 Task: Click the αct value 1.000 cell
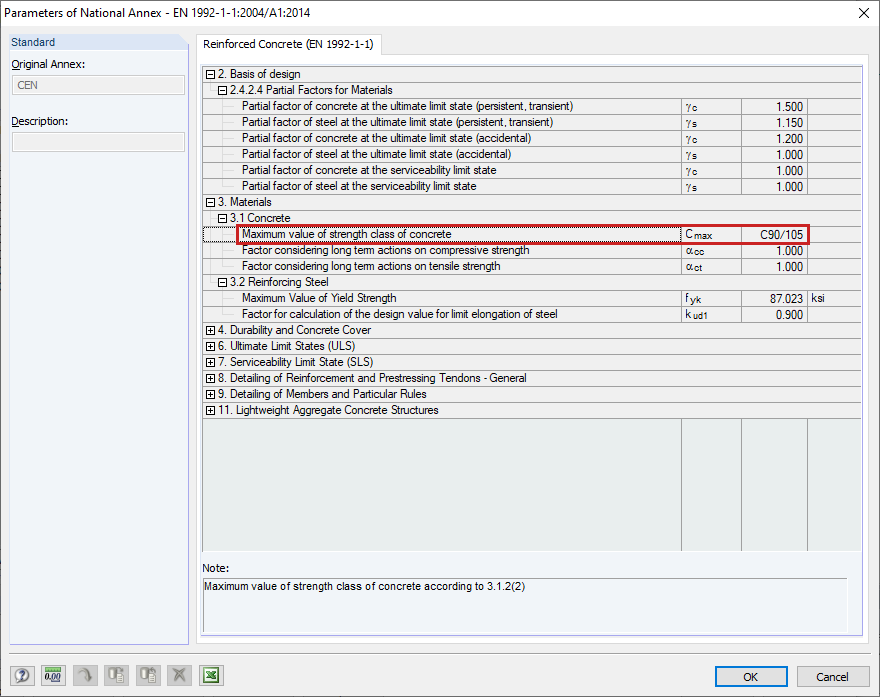(774, 267)
